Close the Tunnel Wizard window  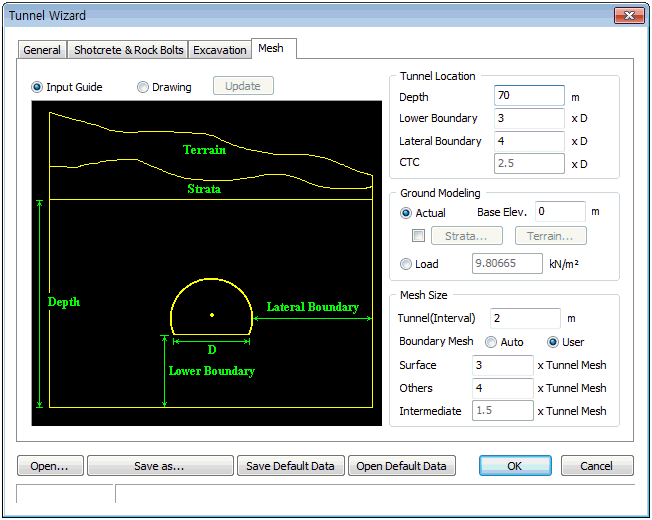pyautogui.click(x=627, y=16)
